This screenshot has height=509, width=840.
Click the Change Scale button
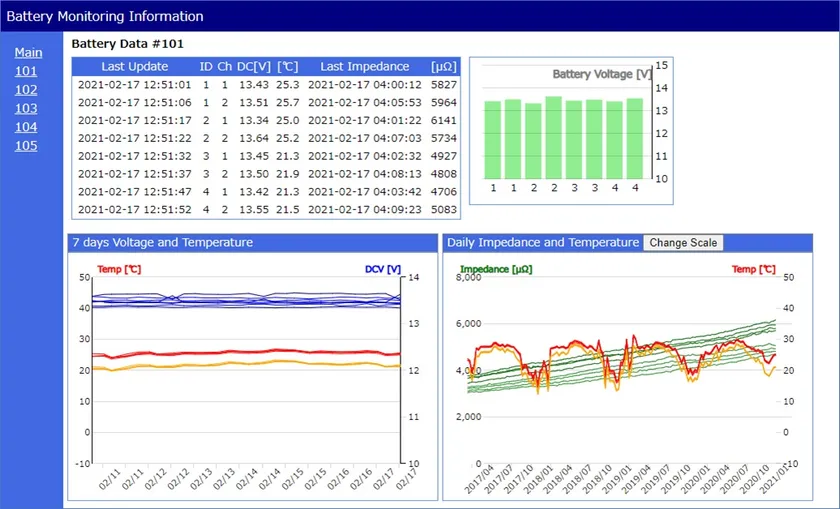pyautogui.click(x=682, y=243)
